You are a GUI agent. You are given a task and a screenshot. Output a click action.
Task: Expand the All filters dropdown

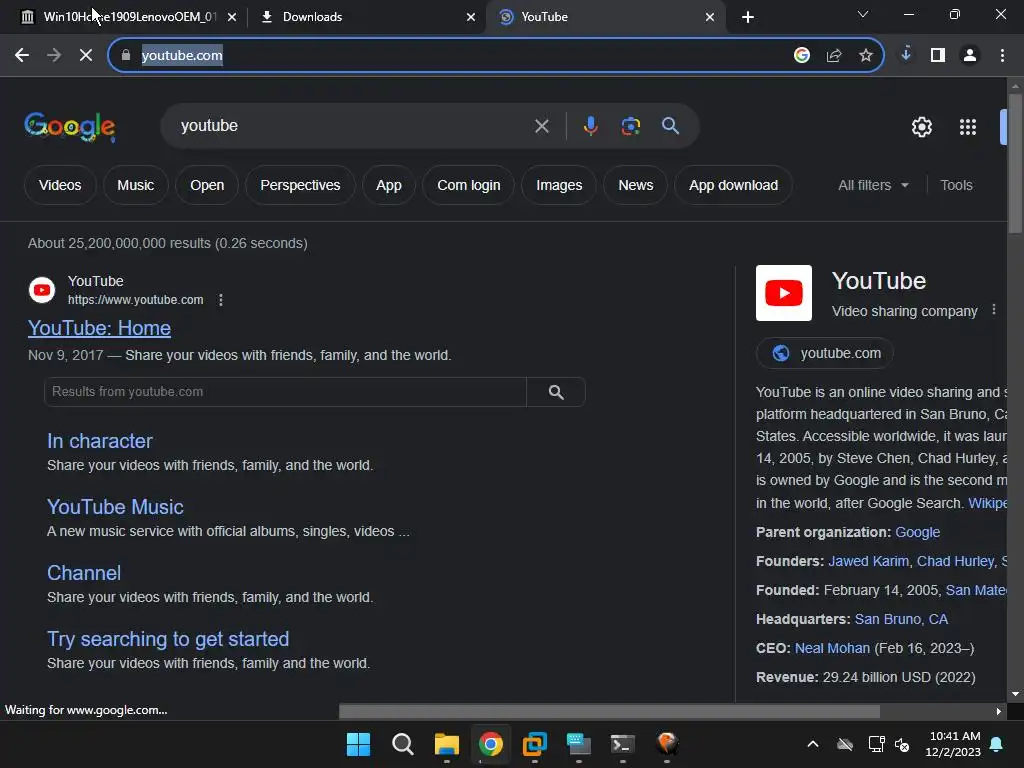click(873, 185)
